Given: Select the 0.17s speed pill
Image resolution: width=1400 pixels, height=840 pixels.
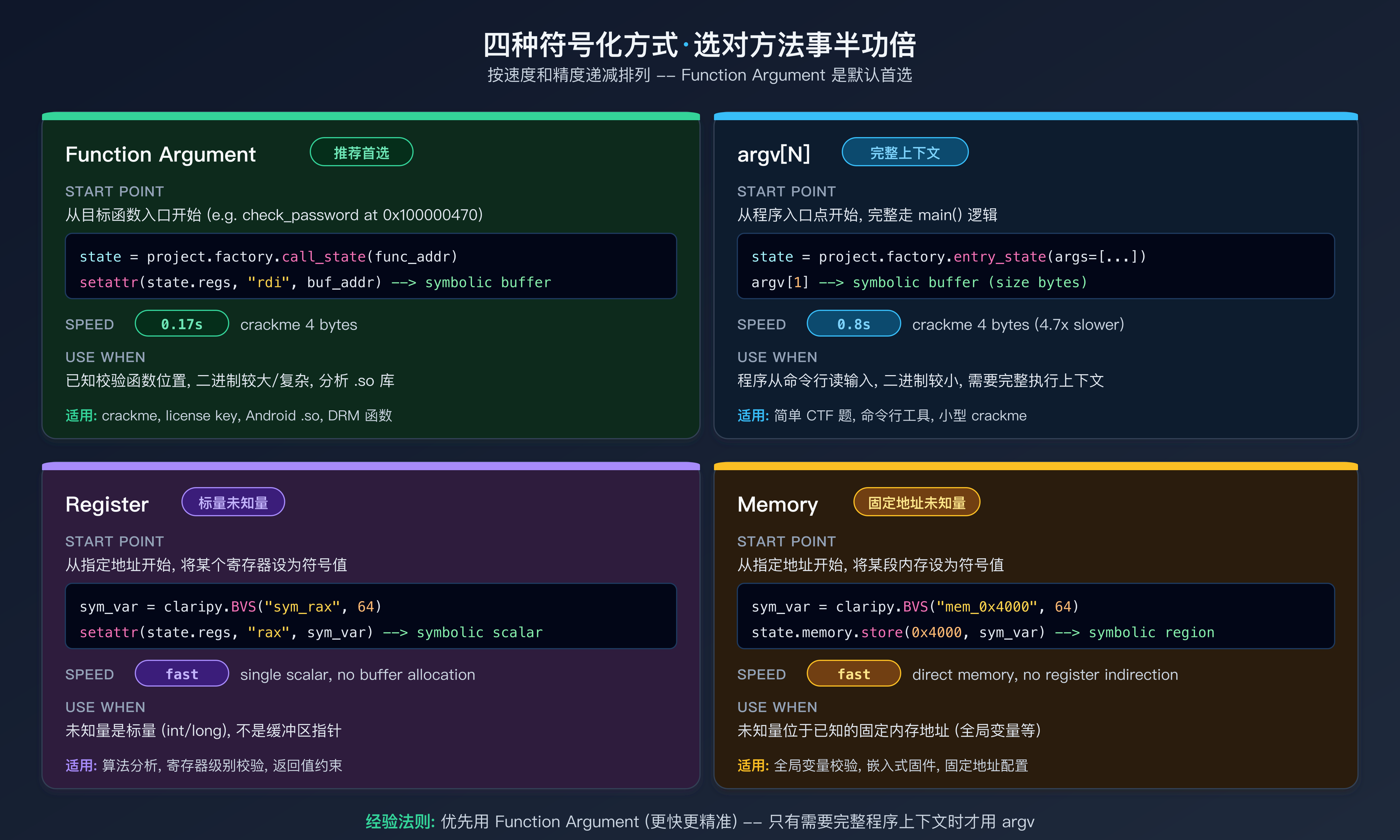Looking at the screenshot, I should (x=182, y=324).
